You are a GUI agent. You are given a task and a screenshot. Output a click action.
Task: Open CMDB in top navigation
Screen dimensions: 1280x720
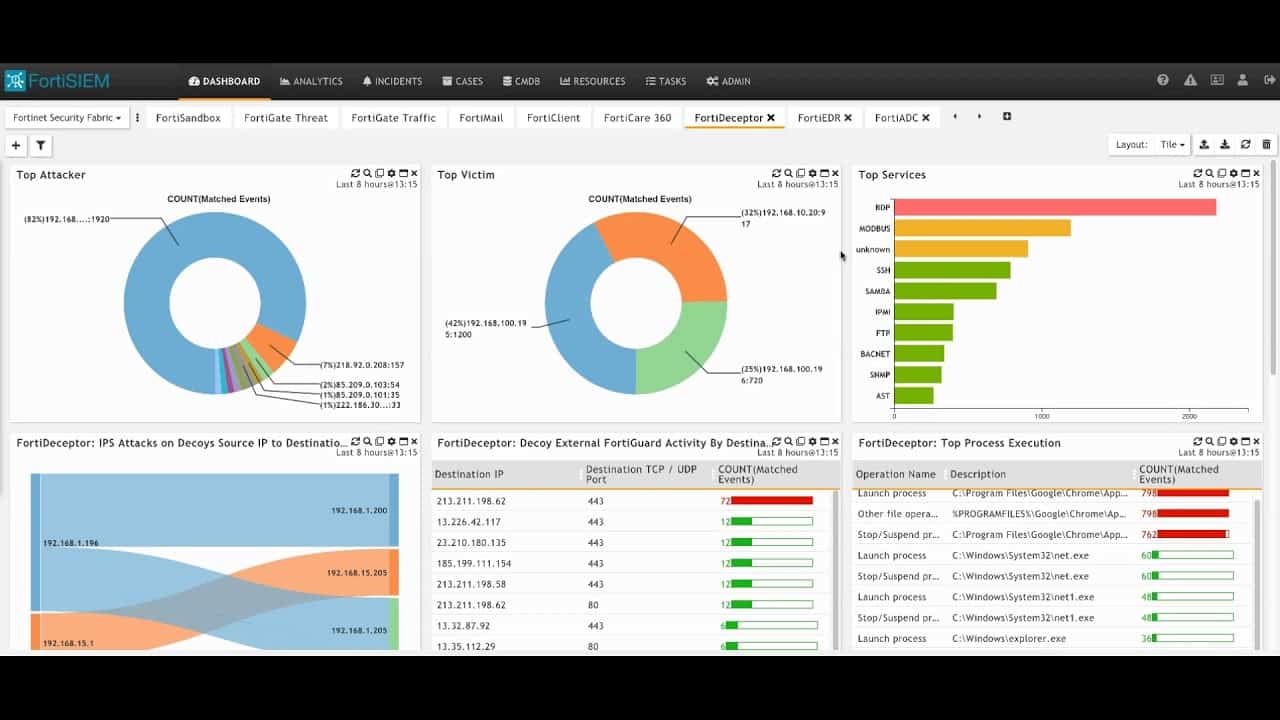(x=521, y=81)
